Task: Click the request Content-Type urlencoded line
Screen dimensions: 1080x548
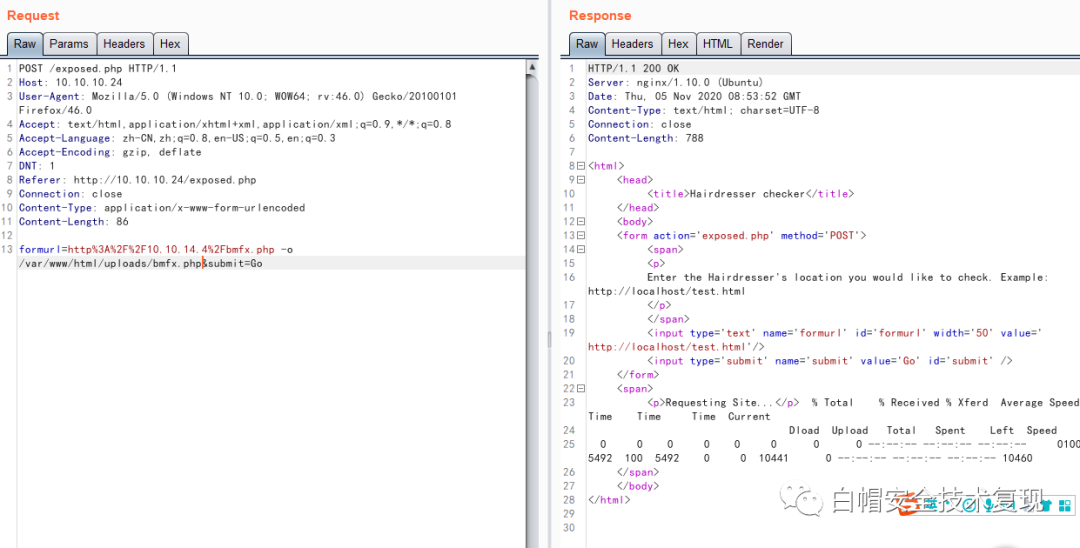Action: pyautogui.click(x=162, y=208)
